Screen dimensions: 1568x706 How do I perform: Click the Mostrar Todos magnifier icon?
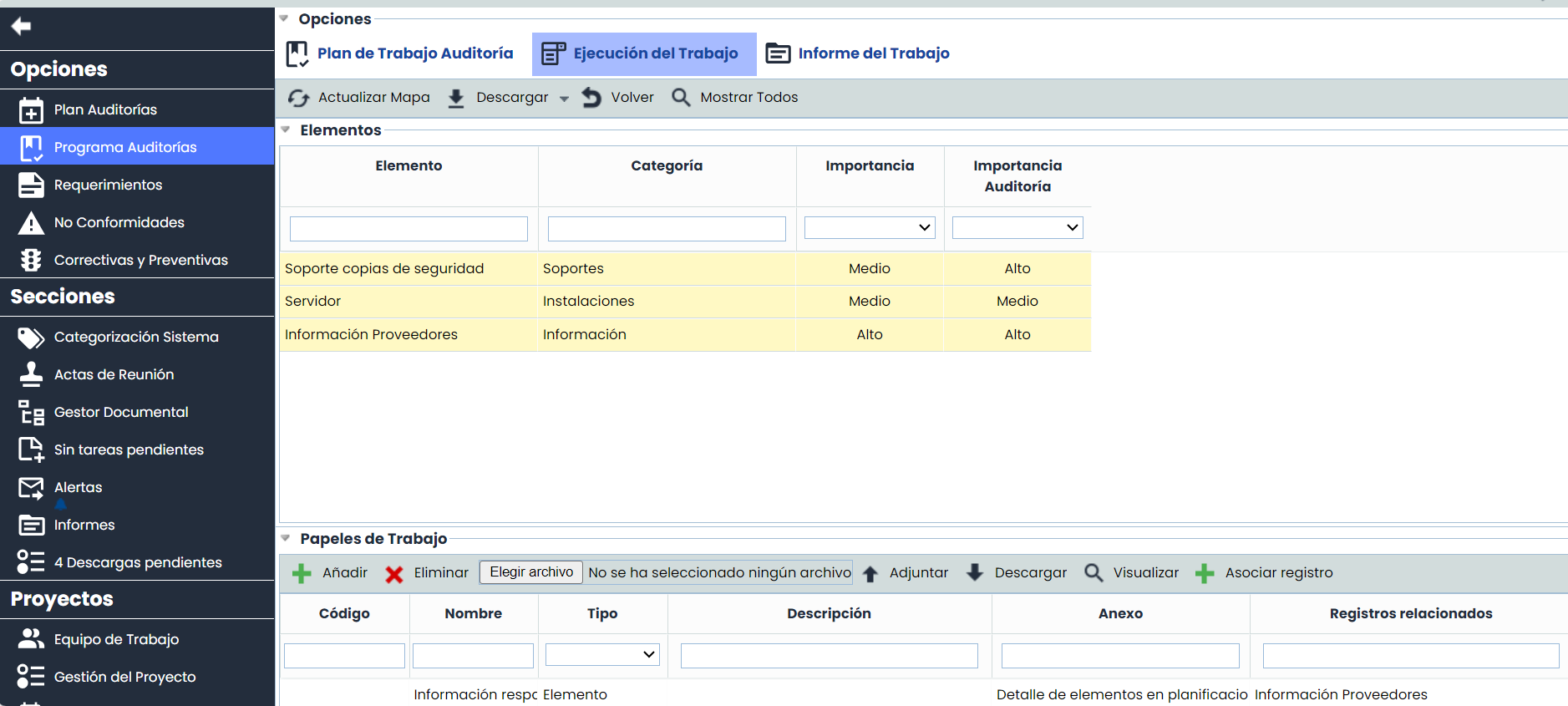(681, 98)
